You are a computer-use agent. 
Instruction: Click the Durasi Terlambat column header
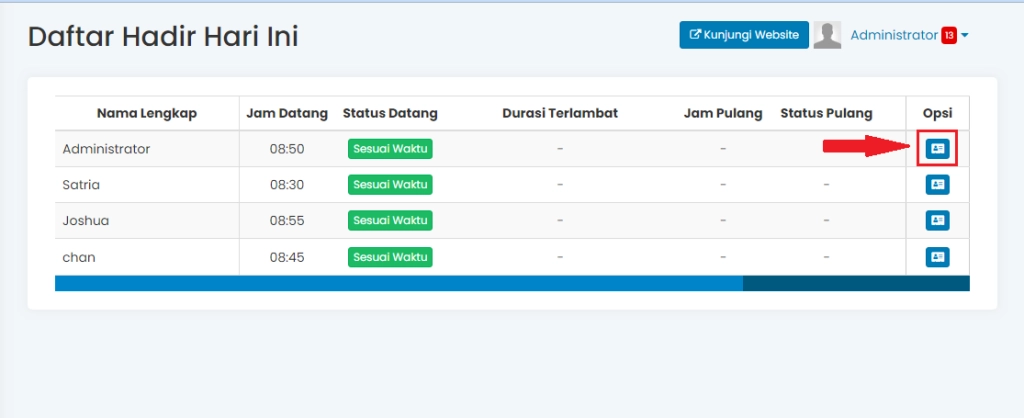coord(560,114)
